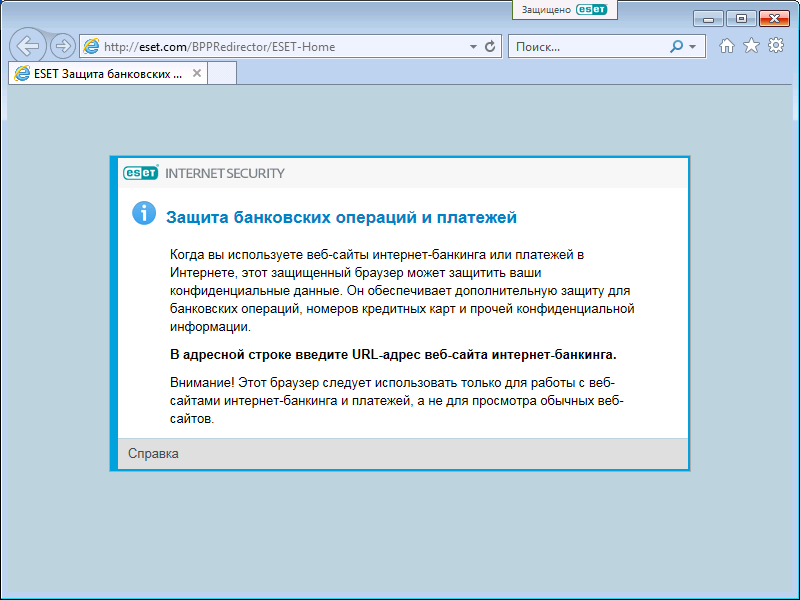
Task: Open Tools menu with the gear icon
Action: (776, 46)
